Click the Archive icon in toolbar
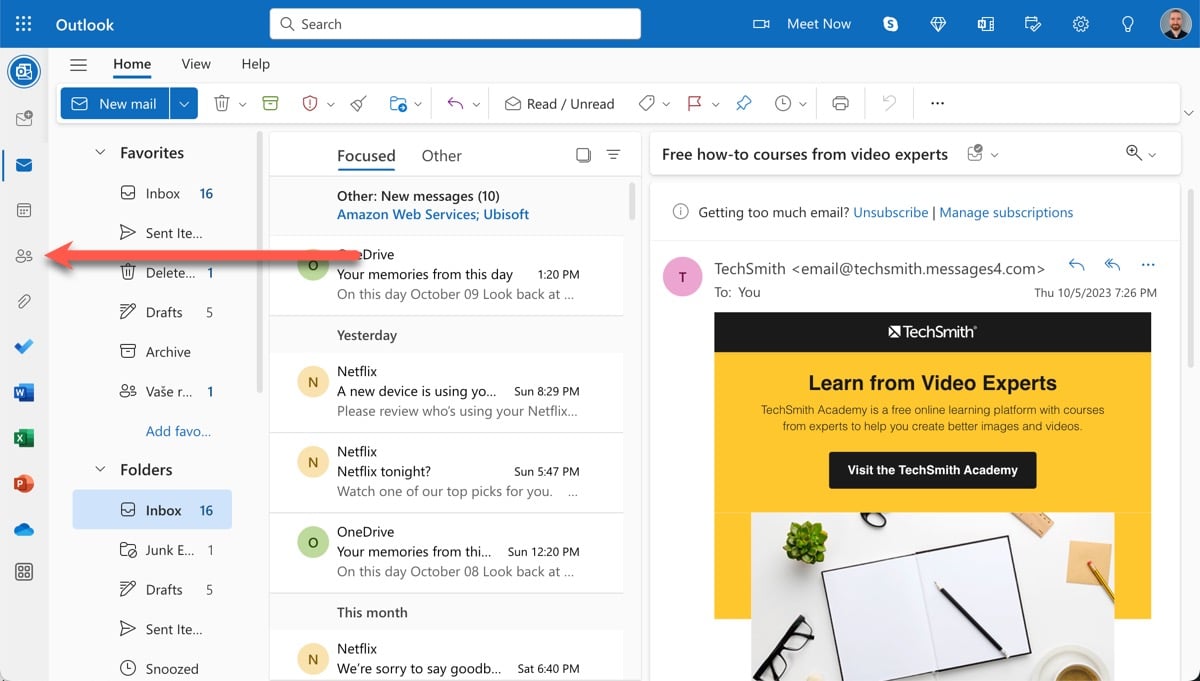This screenshot has height=681, width=1200. point(270,103)
